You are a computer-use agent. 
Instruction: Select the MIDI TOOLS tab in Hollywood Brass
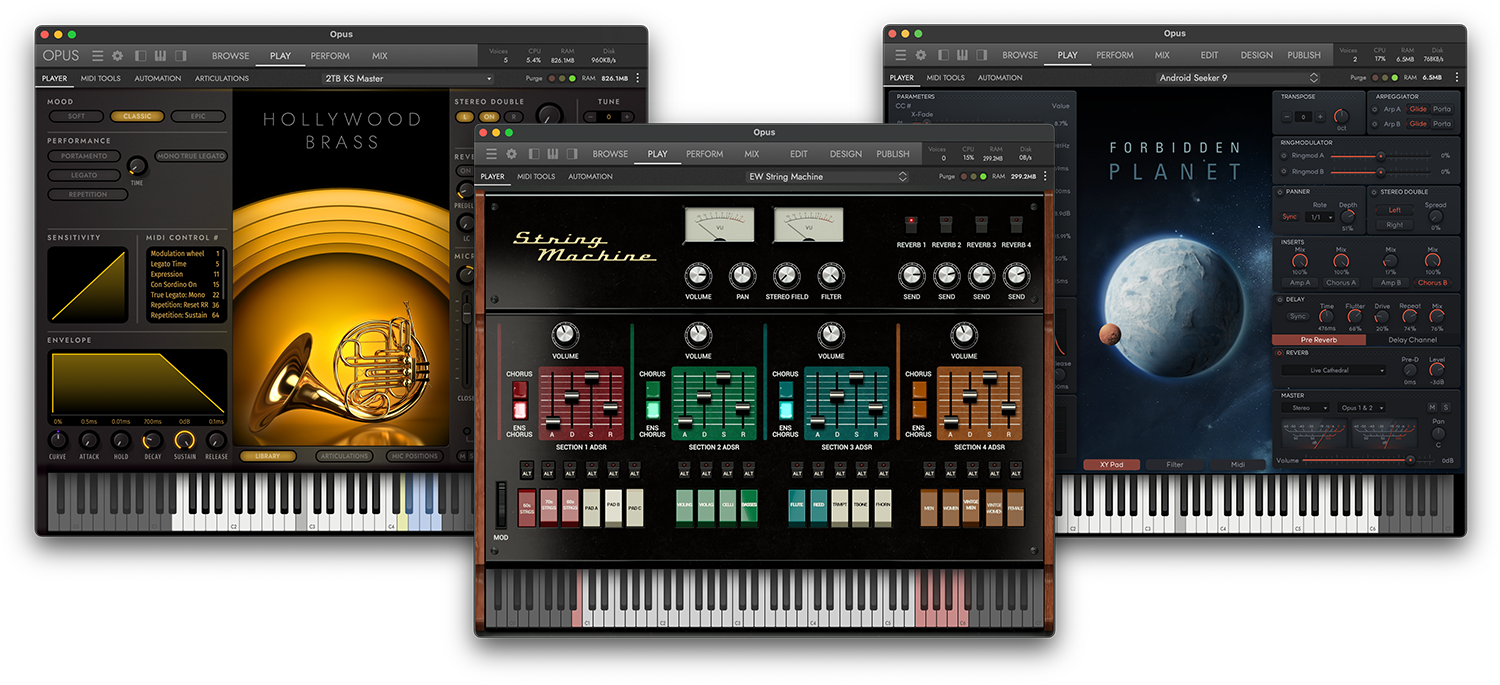click(100, 77)
